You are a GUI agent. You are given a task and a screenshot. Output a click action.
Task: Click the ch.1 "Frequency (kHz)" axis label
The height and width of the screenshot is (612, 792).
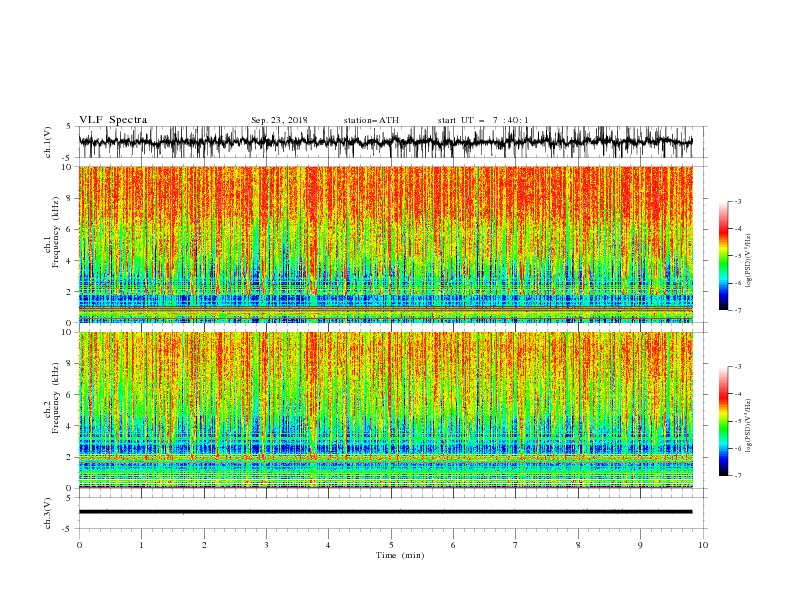pos(56,232)
